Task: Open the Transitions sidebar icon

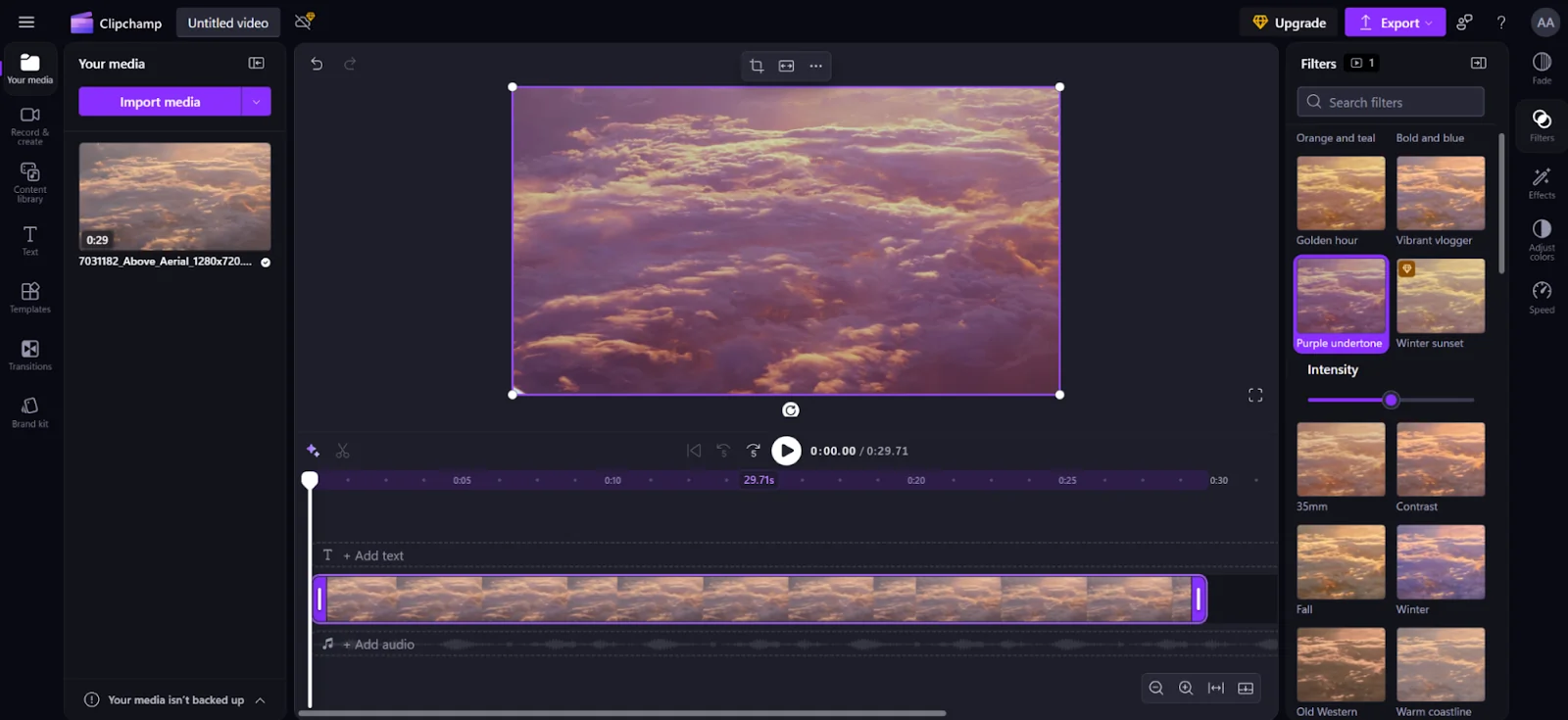Action: click(x=30, y=354)
